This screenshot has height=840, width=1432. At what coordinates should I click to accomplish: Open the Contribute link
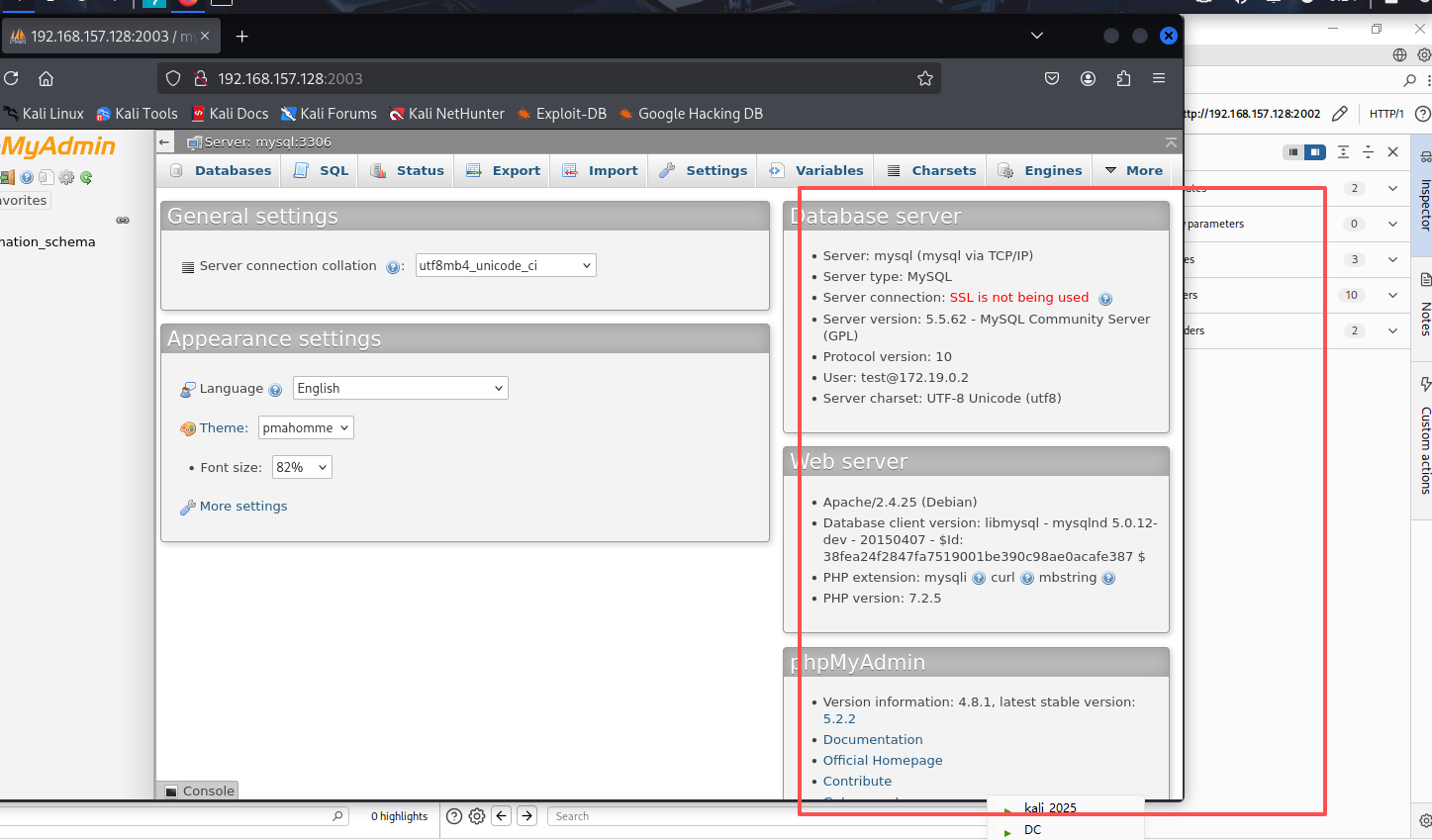tap(857, 782)
